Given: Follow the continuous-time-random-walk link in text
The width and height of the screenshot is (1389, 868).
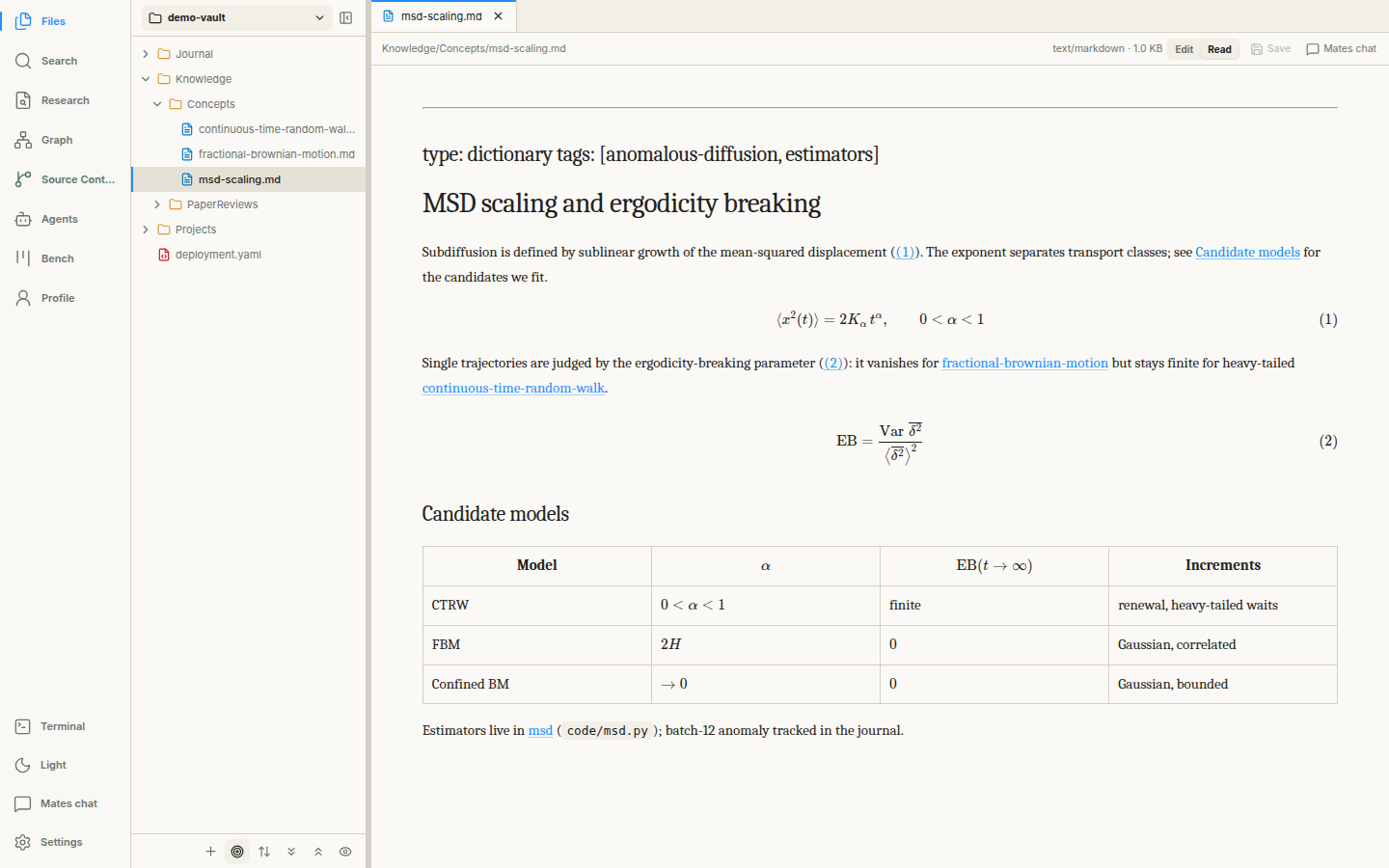Looking at the screenshot, I should point(513,388).
